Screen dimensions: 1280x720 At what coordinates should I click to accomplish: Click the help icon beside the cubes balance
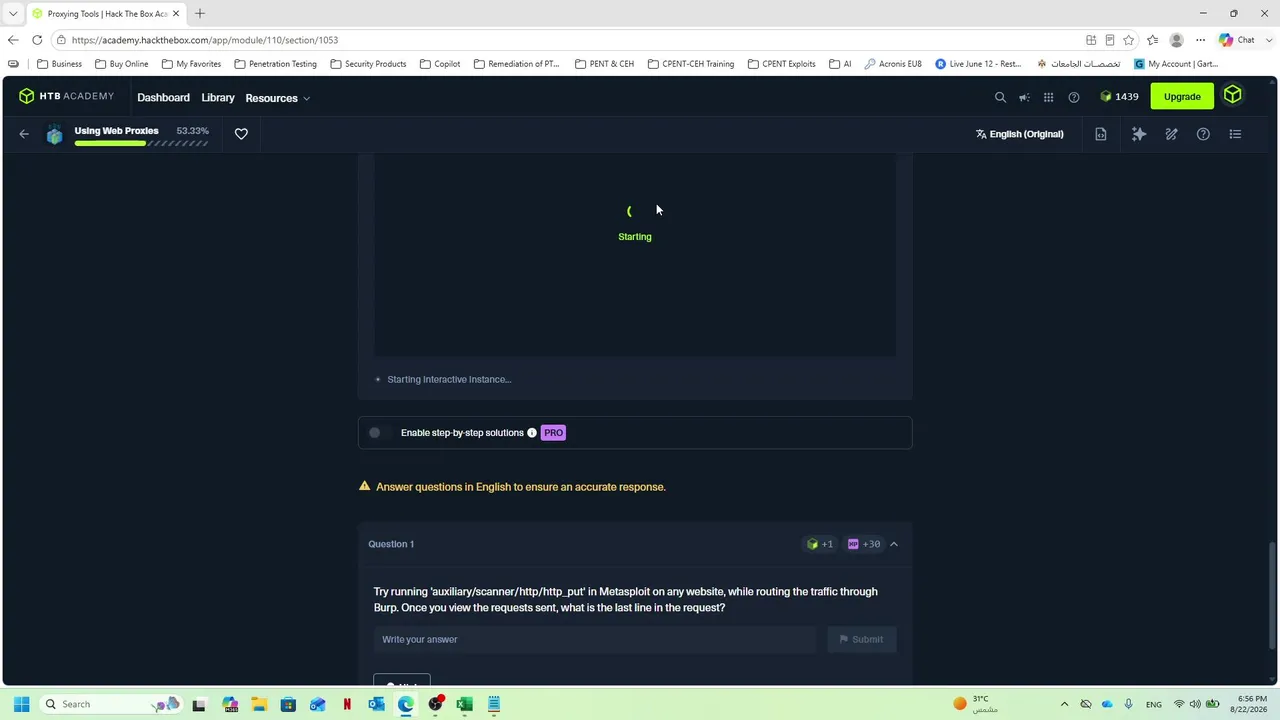[x=1074, y=97]
